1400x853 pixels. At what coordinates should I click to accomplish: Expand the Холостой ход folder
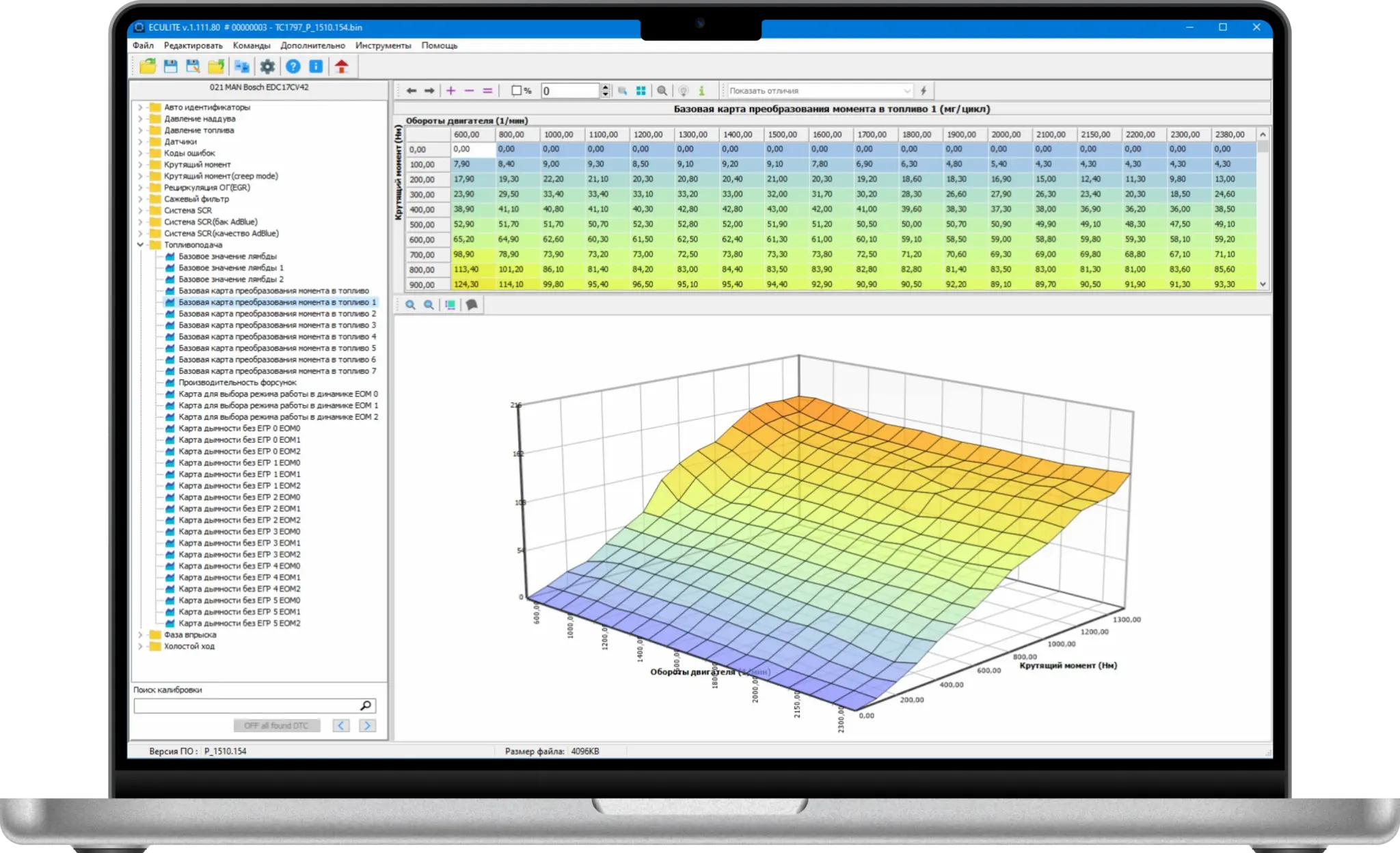click(140, 646)
